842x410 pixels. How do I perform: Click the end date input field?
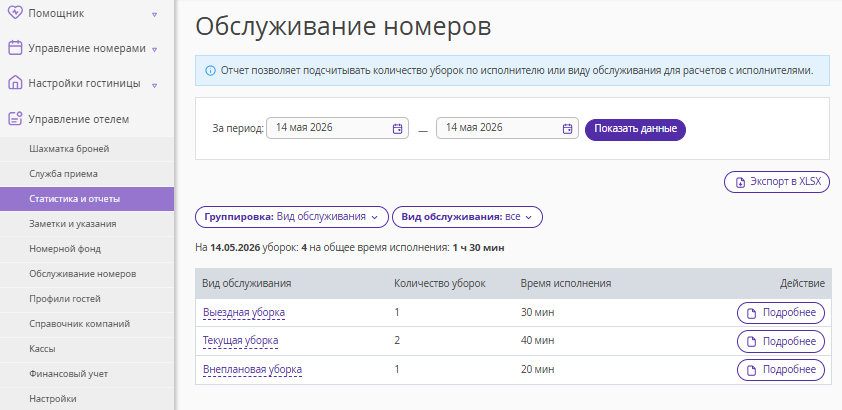[x=507, y=128]
